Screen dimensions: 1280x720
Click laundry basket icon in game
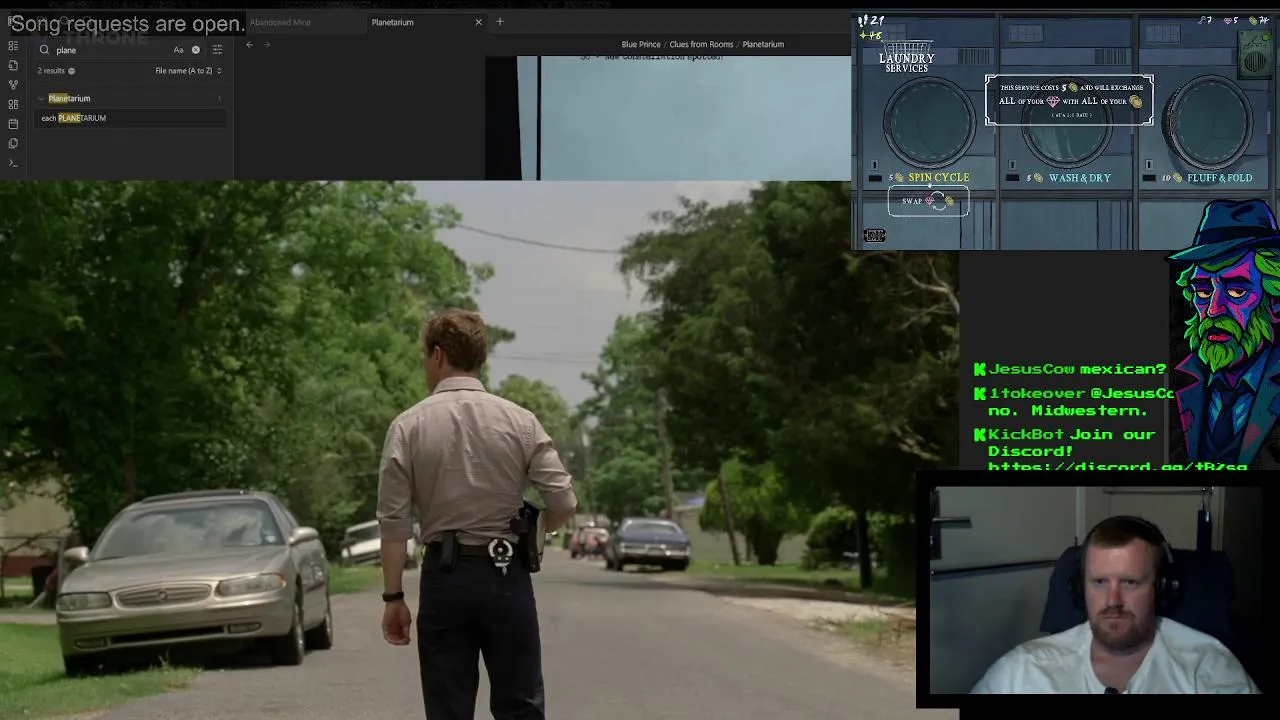pos(906,48)
